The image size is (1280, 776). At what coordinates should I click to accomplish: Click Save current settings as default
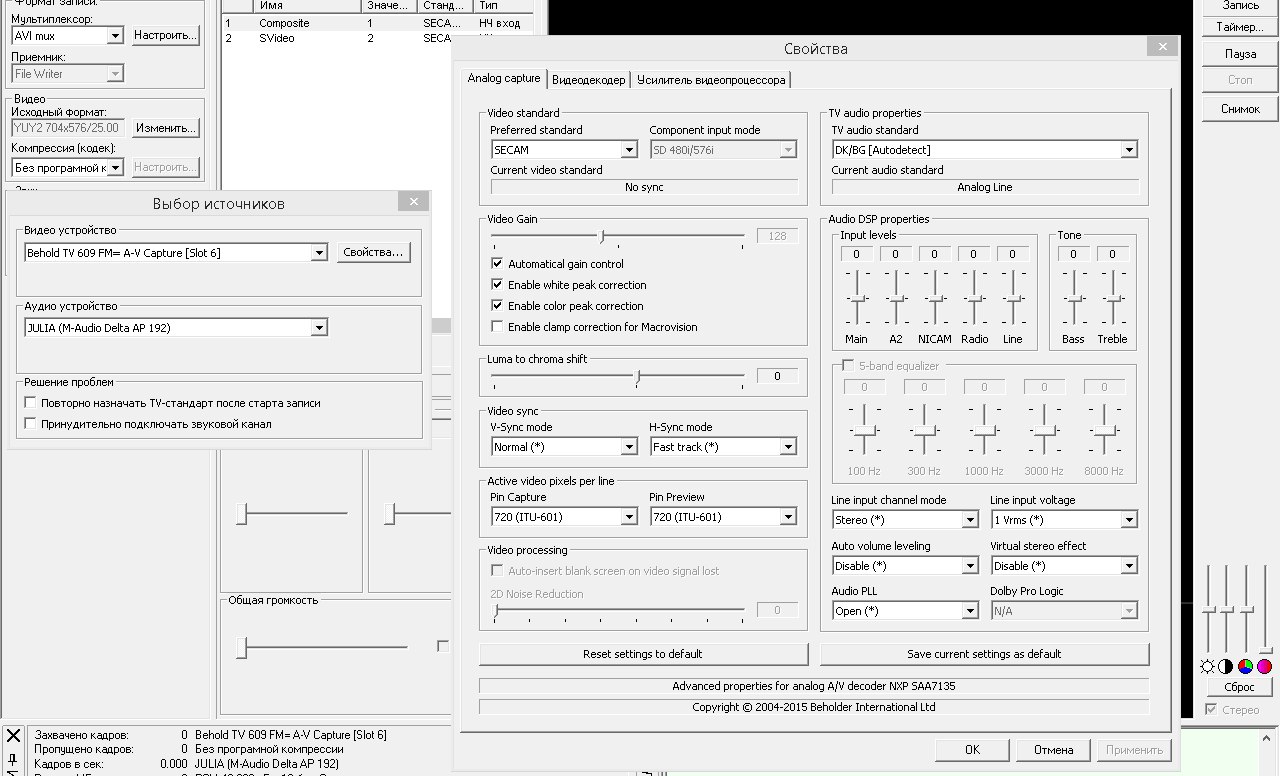click(984, 654)
